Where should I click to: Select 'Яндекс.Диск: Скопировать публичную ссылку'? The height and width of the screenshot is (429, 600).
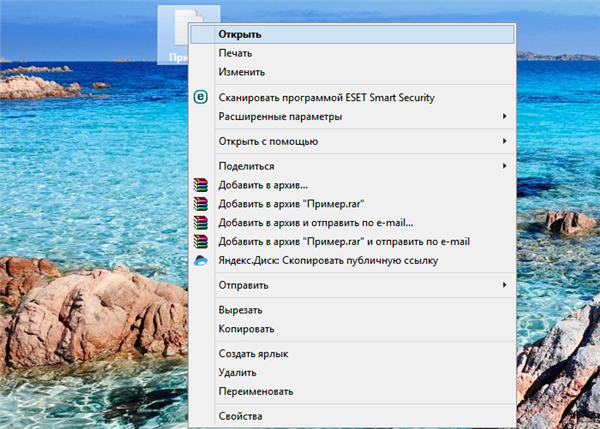click(352, 260)
